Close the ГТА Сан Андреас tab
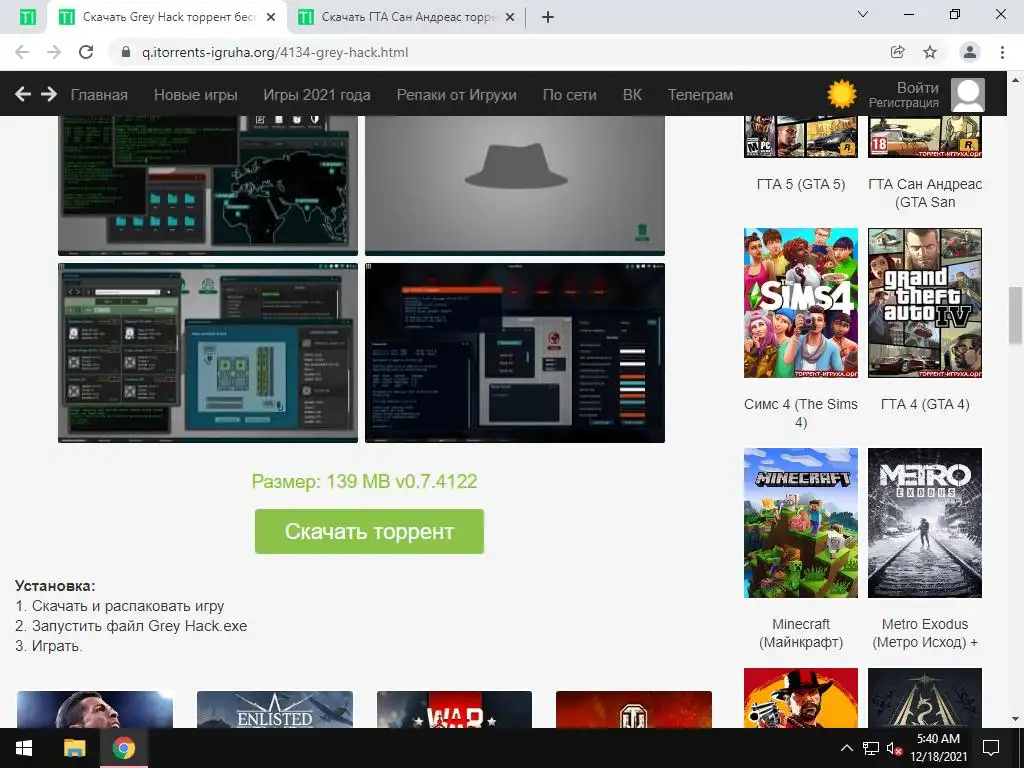 (510, 17)
